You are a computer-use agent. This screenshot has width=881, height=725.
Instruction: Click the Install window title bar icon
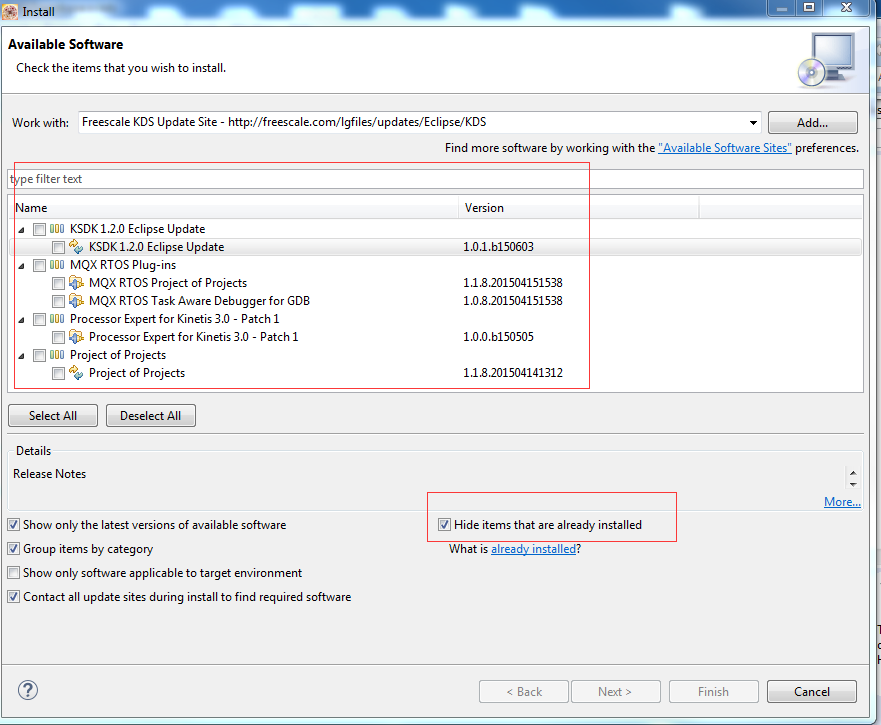[10, 11]
